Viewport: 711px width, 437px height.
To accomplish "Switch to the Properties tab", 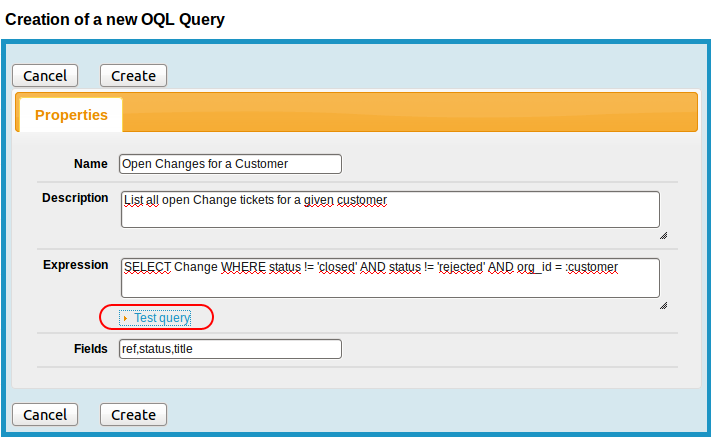I will 71,115.
